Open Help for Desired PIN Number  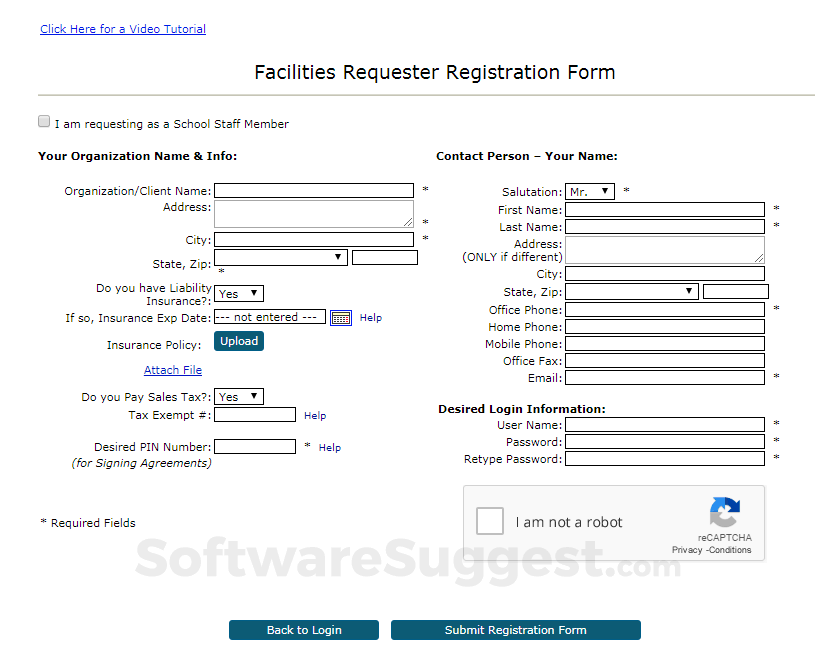[330, 448]
